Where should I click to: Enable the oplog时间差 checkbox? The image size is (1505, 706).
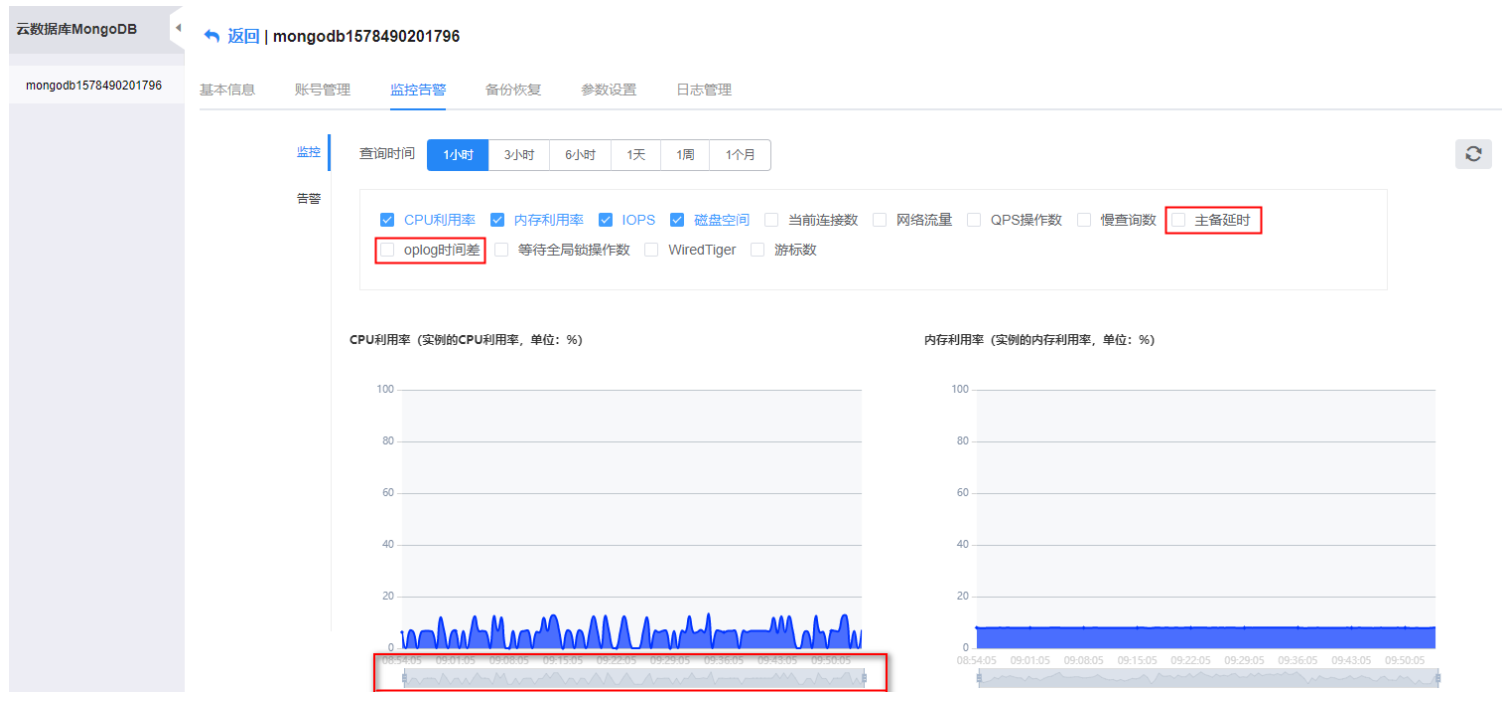[x=387, y=250]
